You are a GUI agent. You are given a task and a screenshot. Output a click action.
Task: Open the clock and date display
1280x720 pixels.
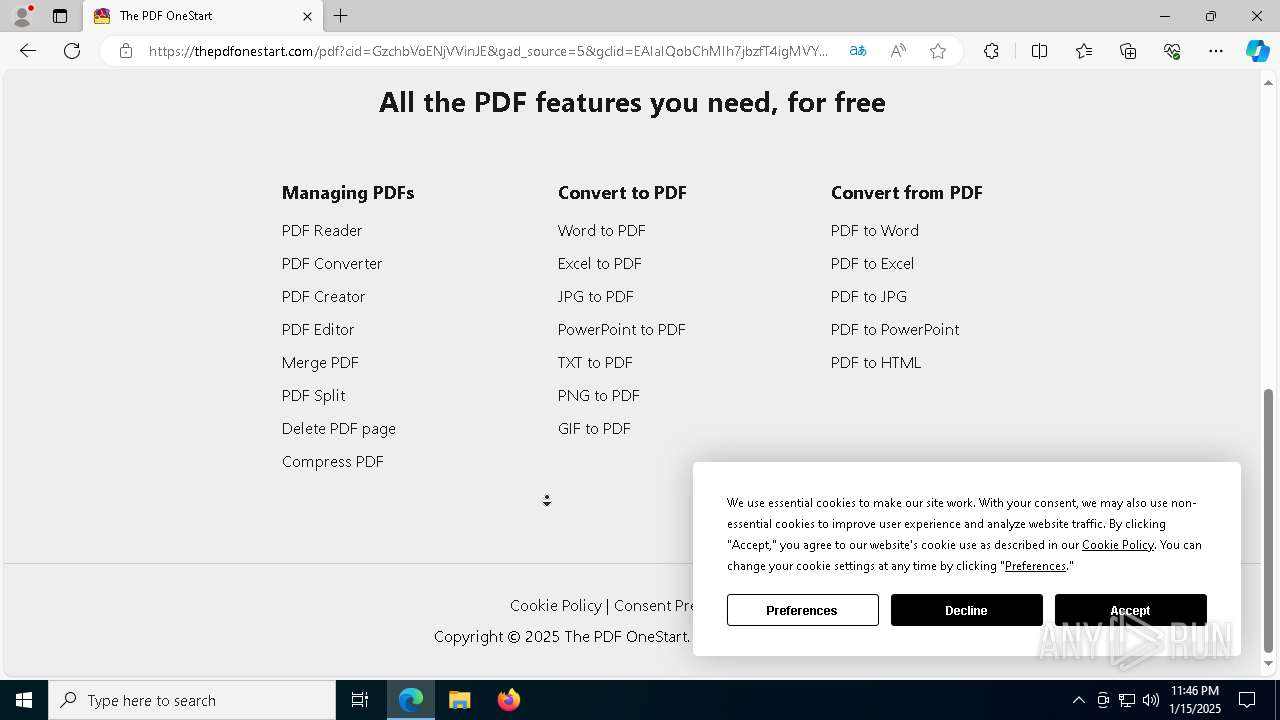1195,700
